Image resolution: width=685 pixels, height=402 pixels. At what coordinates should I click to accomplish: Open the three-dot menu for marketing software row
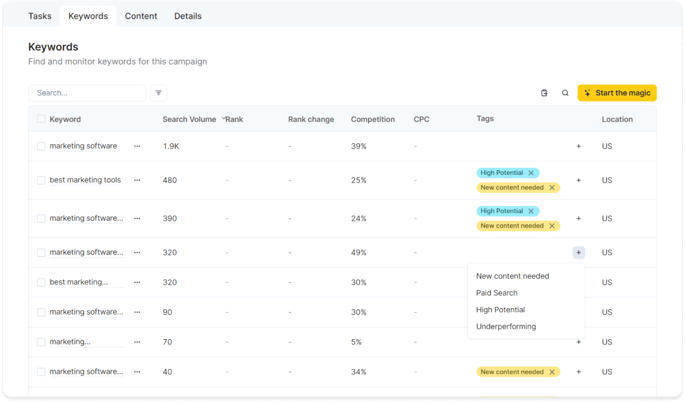click(x=137, y=146)
